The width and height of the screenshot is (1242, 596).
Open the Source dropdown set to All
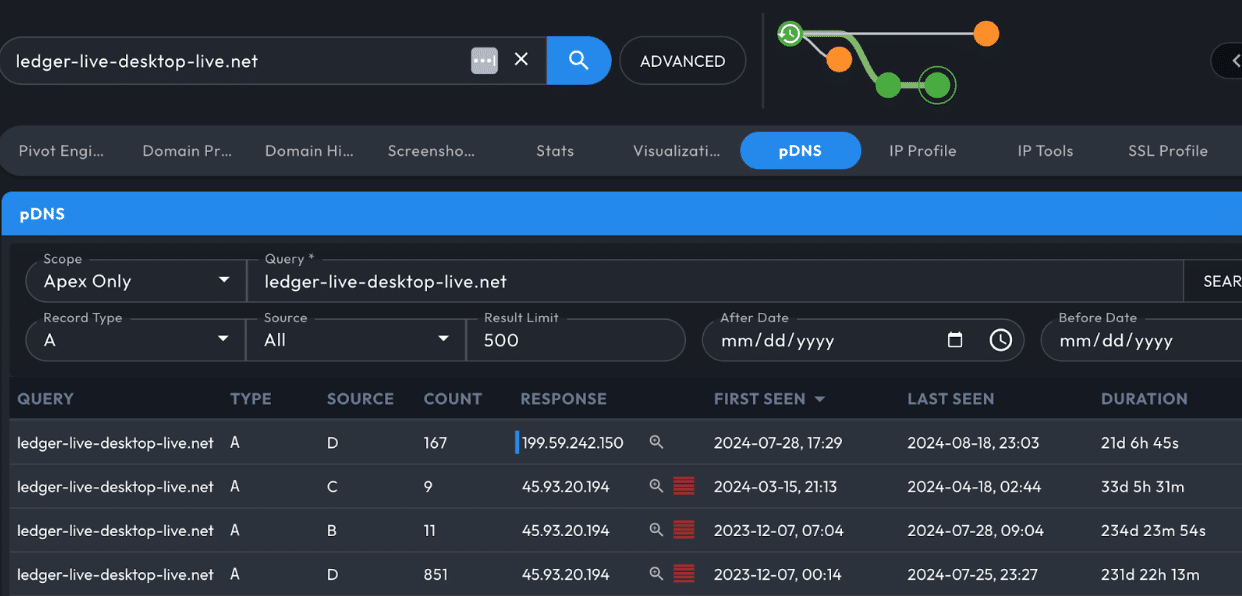[355, 340]
